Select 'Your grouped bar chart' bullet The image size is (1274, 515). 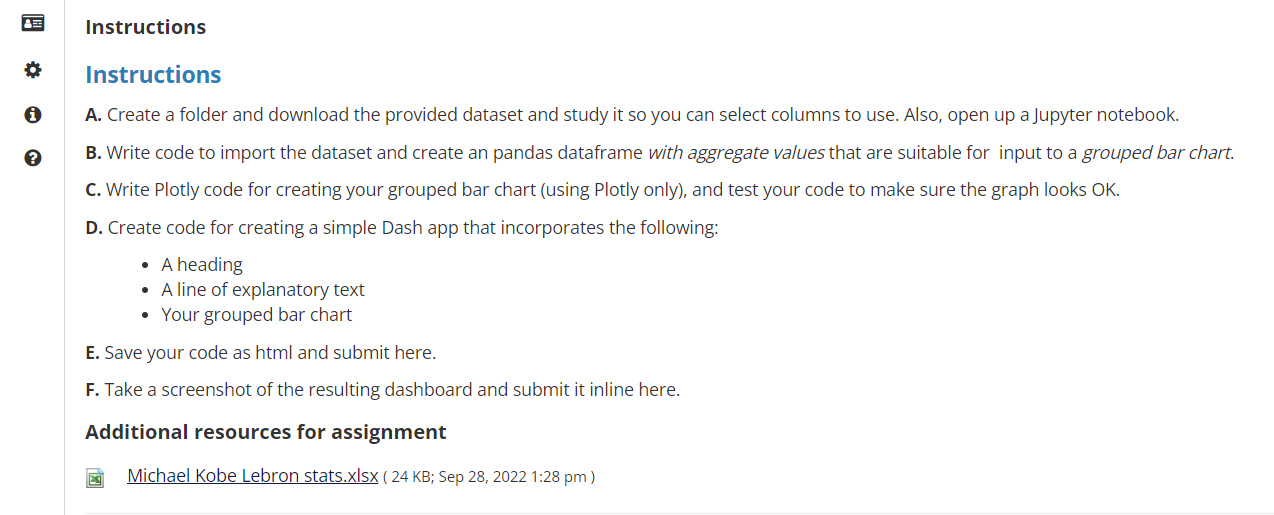256,315
